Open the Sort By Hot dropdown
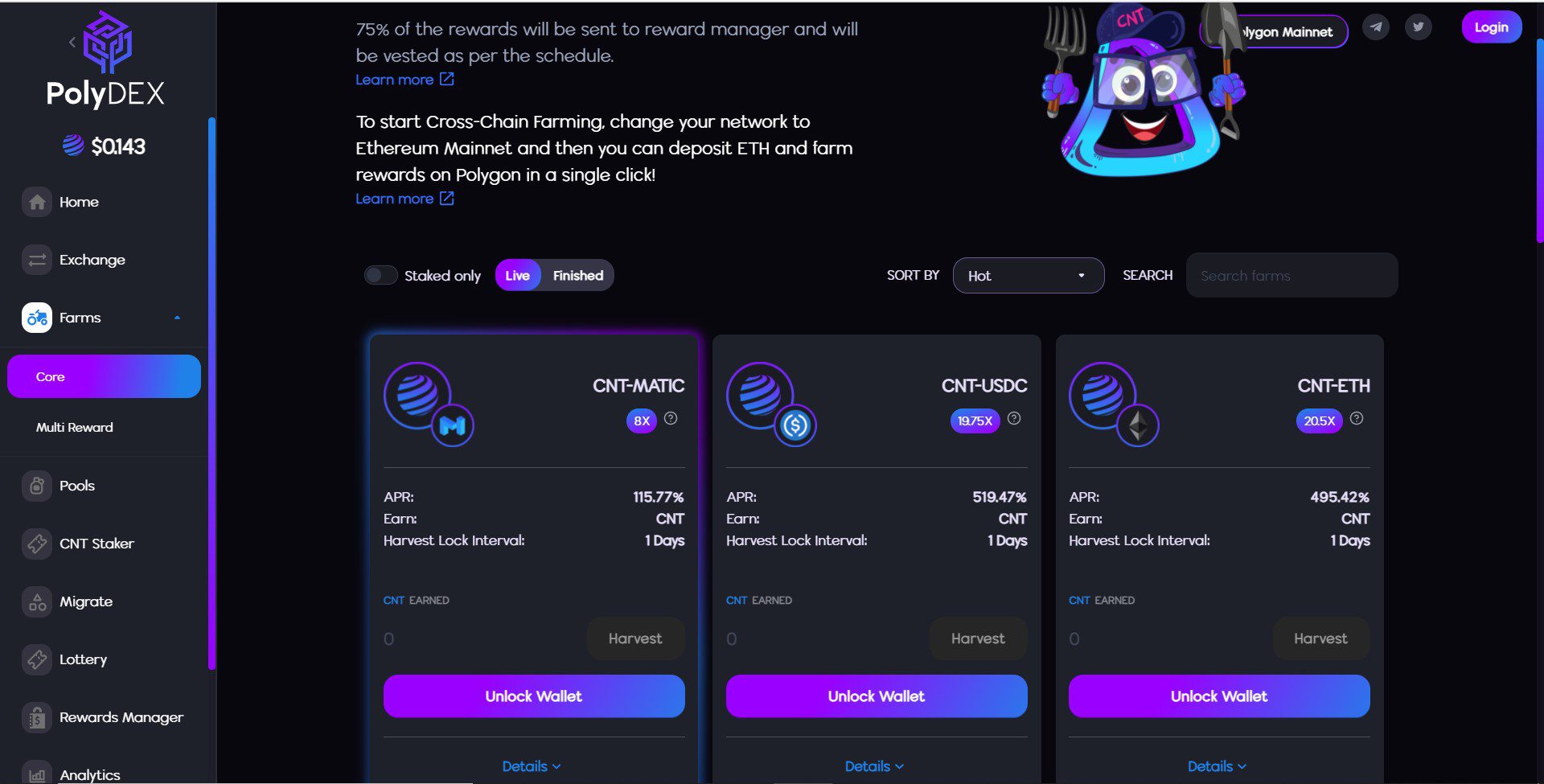This screenshot has height=784, width=1544. (x=1028, y=276)
